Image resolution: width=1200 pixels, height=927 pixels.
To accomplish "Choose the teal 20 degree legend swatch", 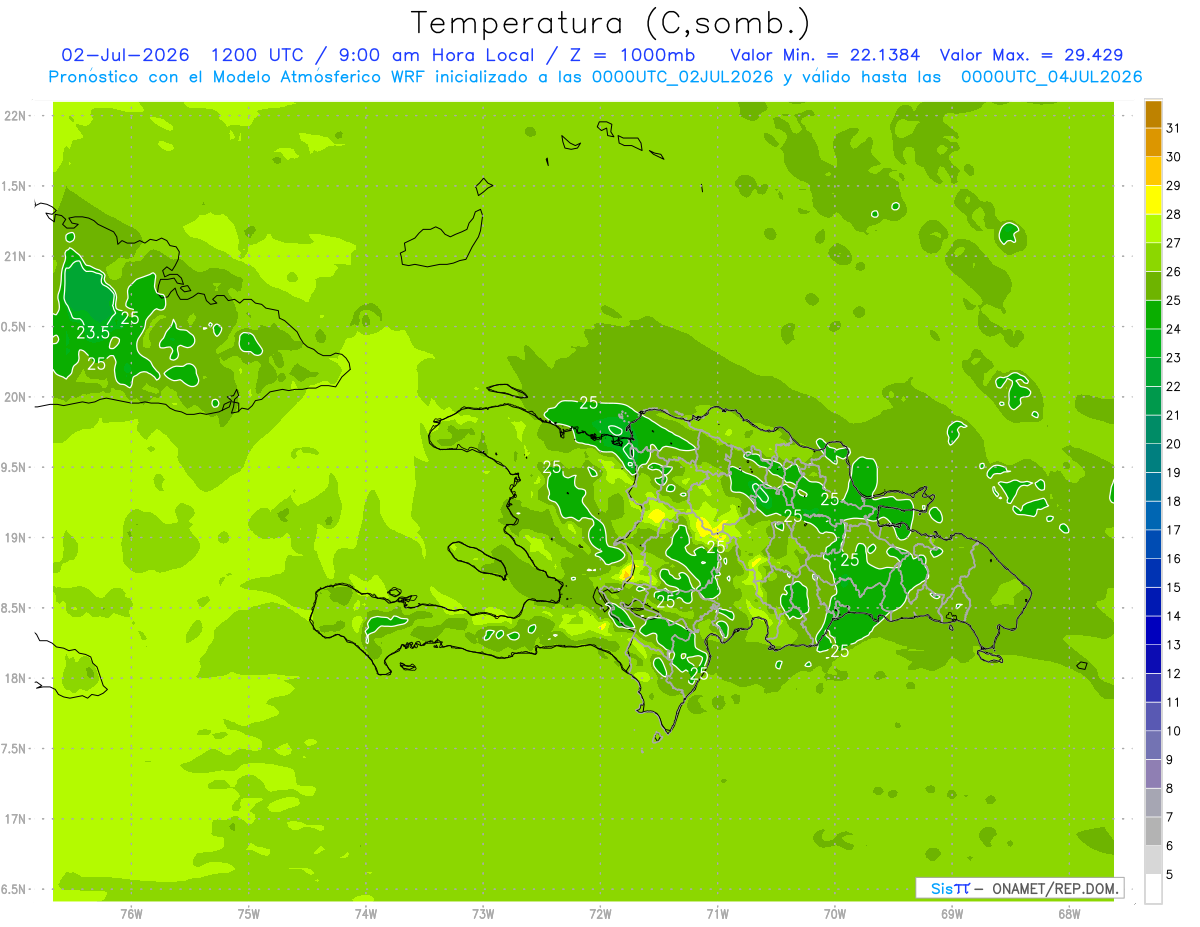I will [1153, 430].
